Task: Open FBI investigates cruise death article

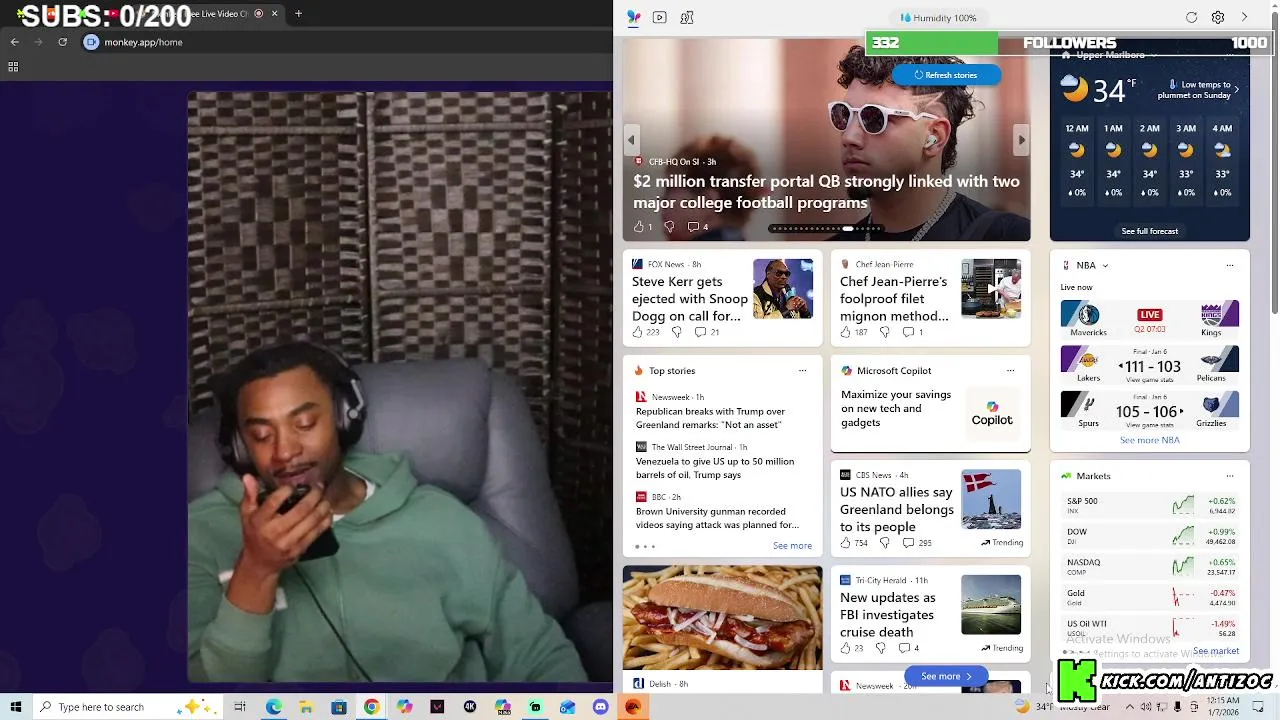Action: pyautogui.click(x=888, y=615)
